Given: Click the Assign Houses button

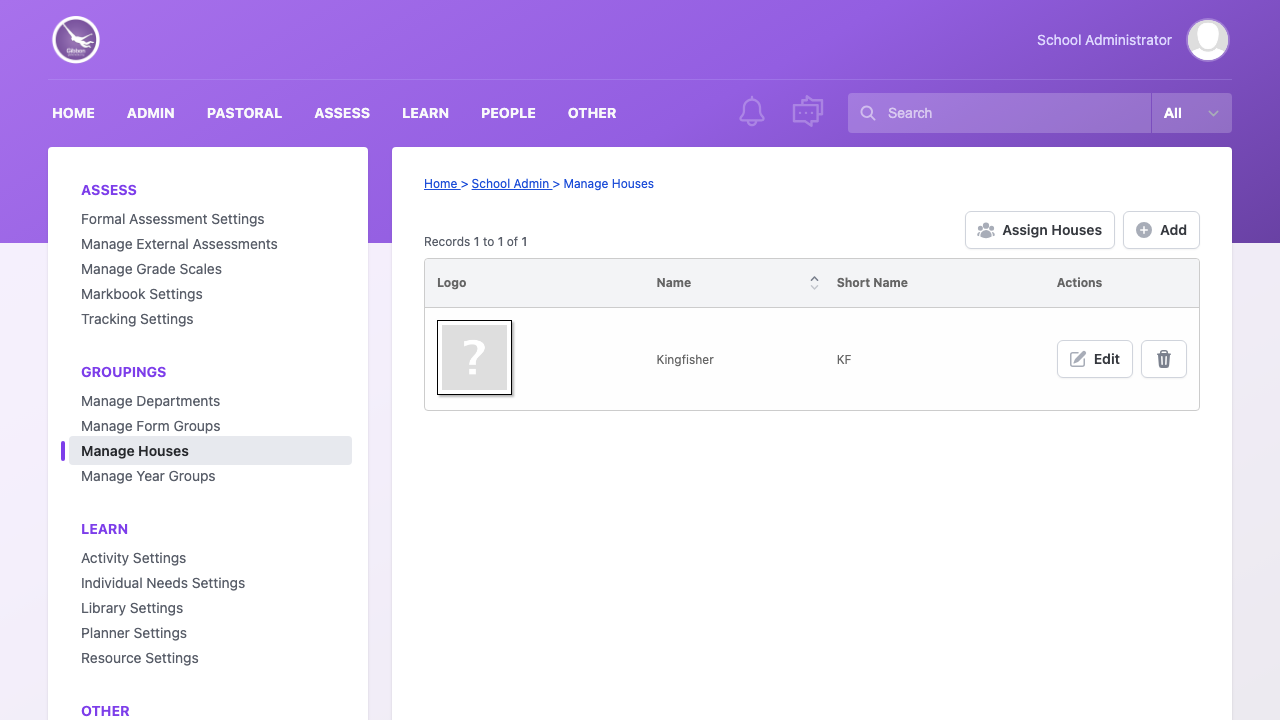Looking at the screenshot, I should pyautogui.click(x=1040, y=230).
